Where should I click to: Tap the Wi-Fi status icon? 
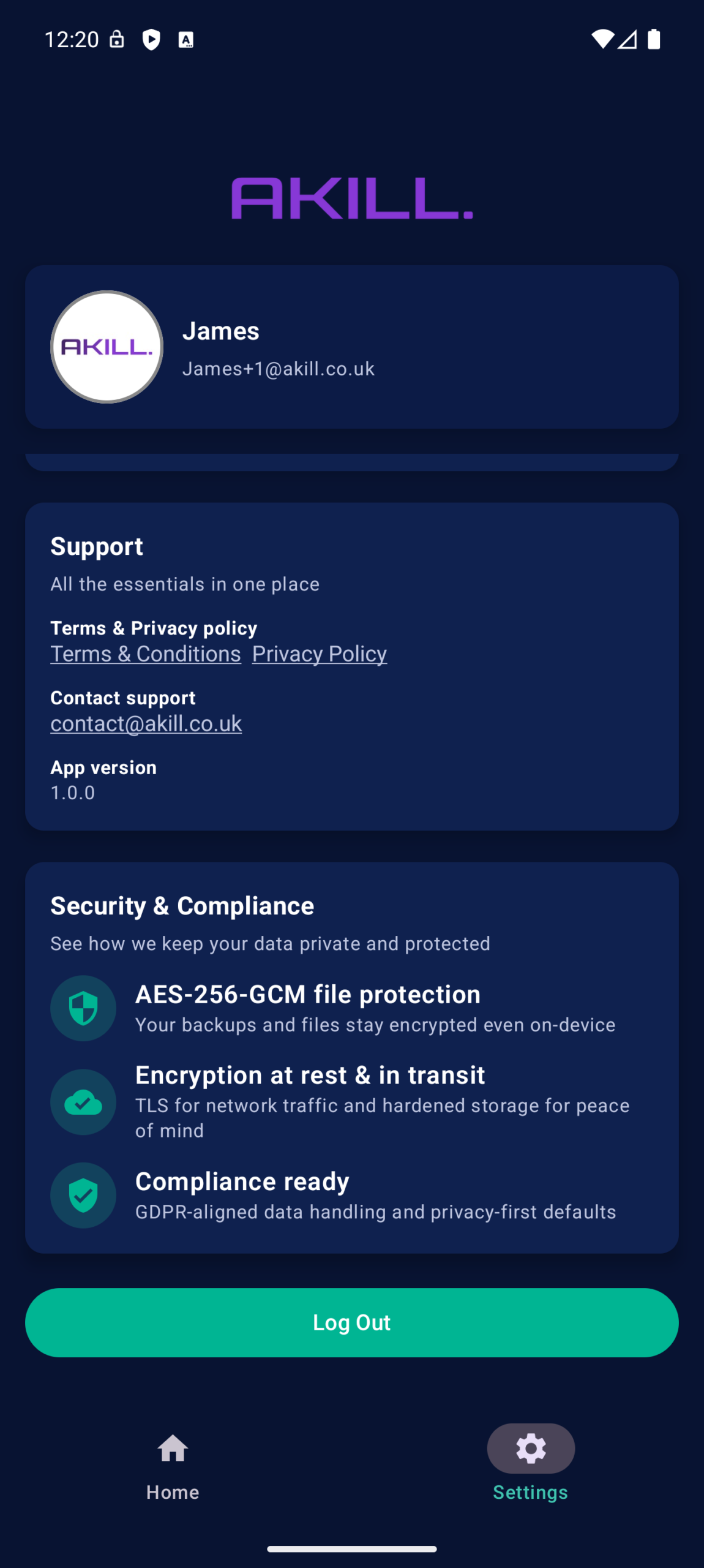(x=602, y=39)
